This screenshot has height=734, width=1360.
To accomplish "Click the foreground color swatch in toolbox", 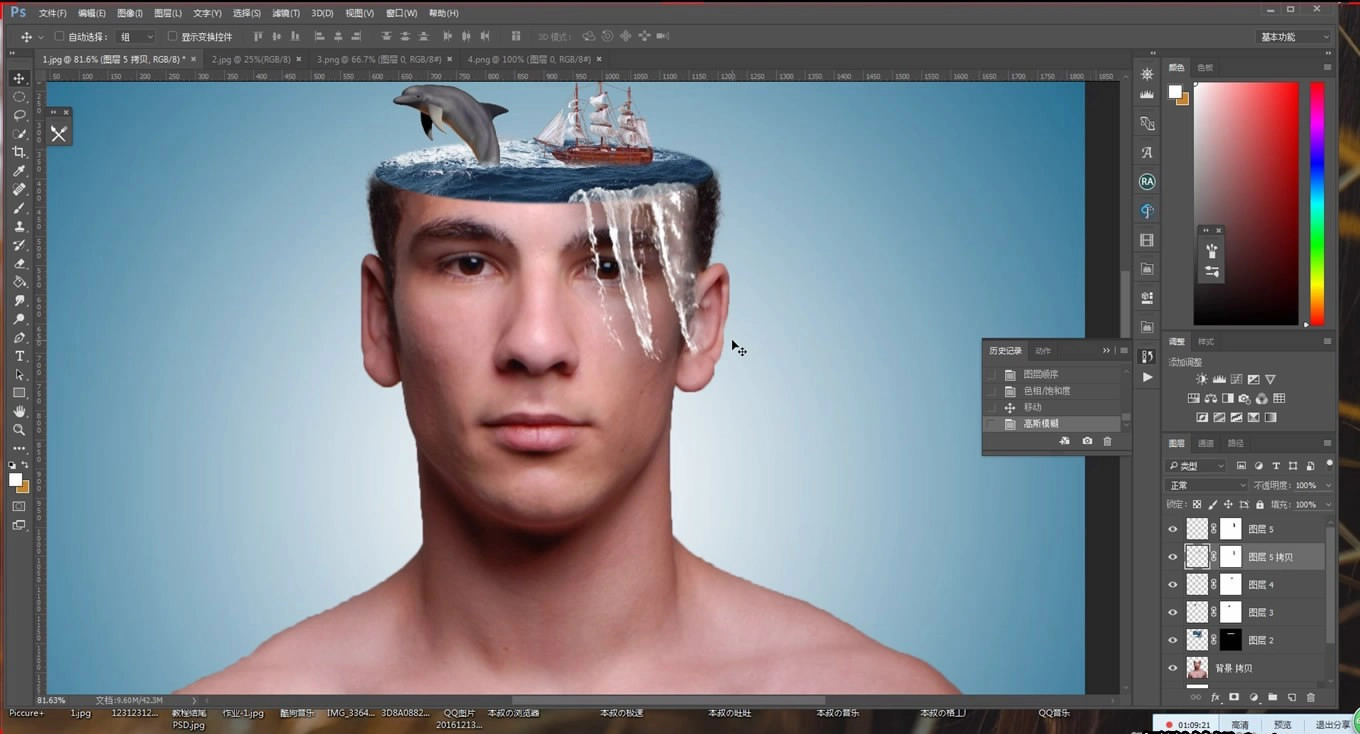I will pyautogui.click(x=16, y=480).
